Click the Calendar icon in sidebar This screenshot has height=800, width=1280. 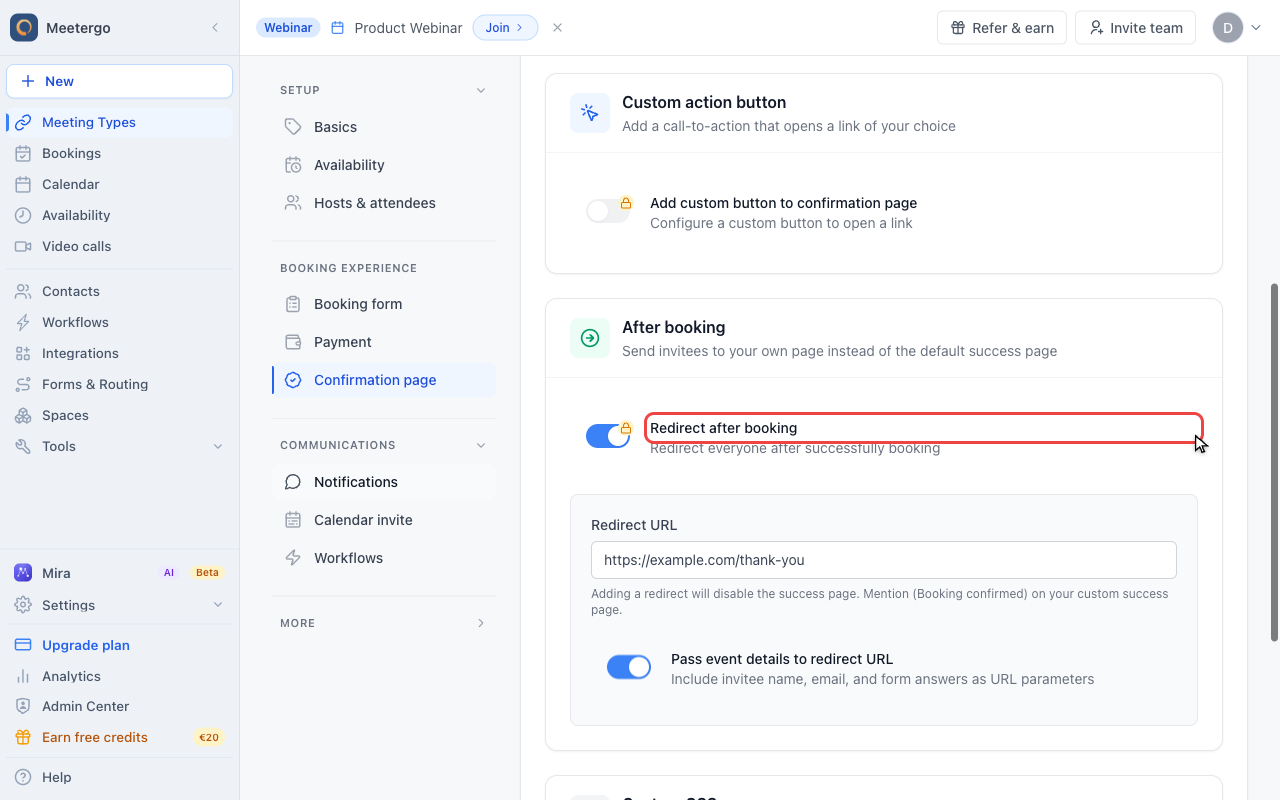pyautogui.click(x=23, y=184)
